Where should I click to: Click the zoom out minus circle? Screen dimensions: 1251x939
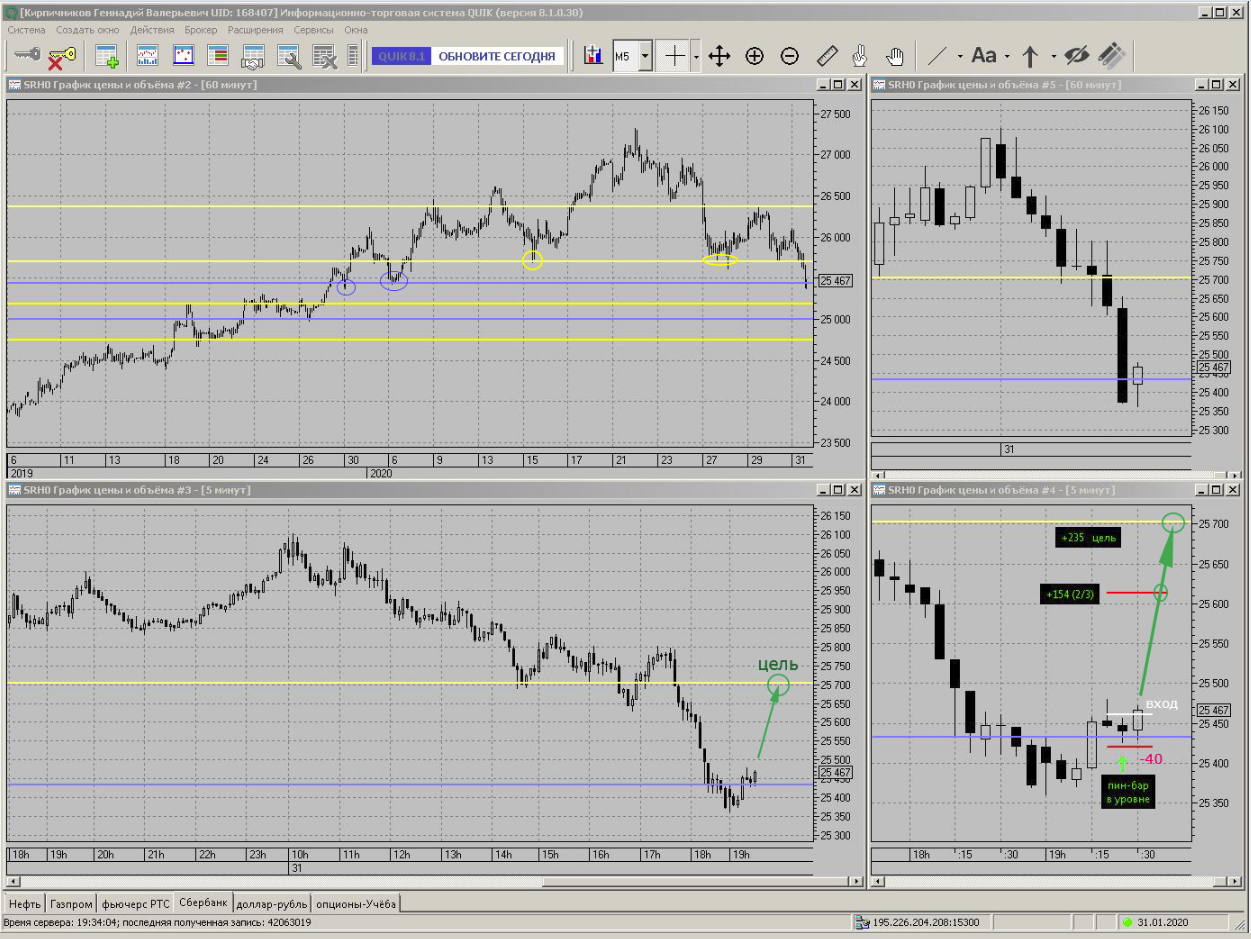click(x=790, y=56)
